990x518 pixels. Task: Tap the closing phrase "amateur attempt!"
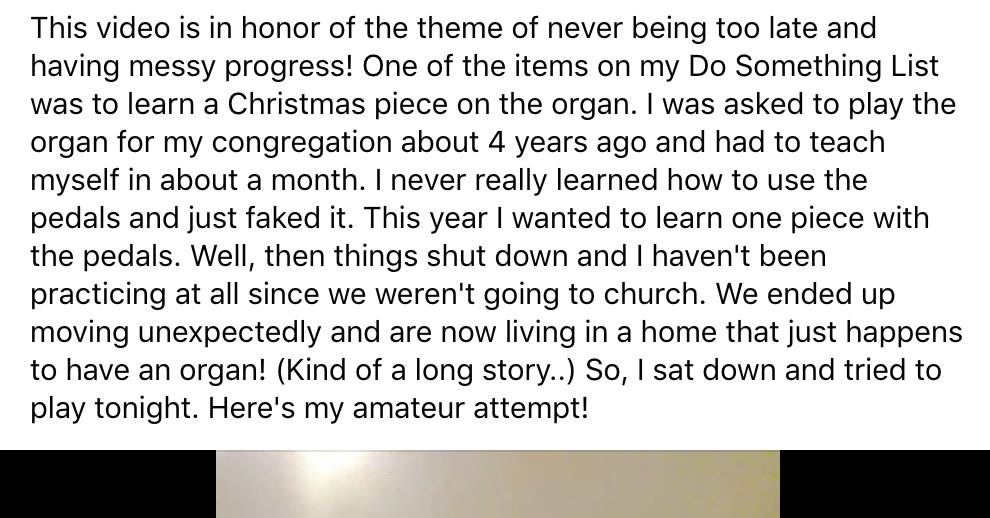tap(470, 407)
